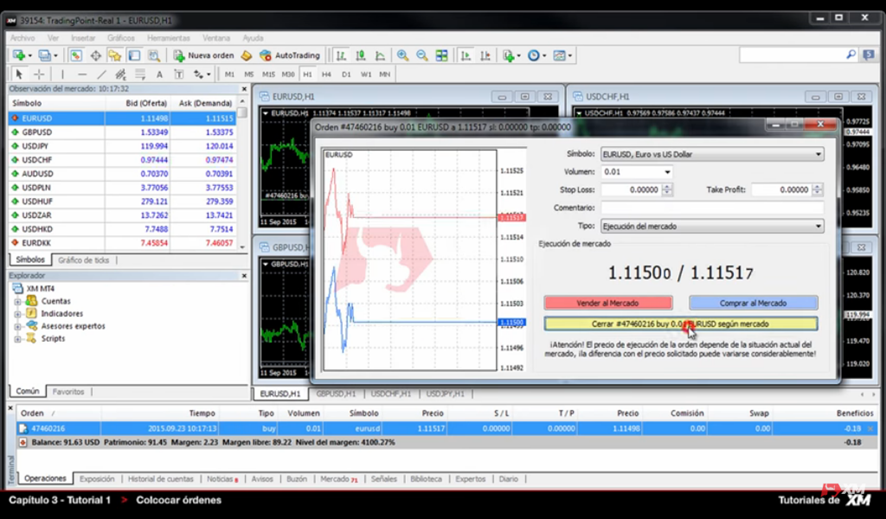Image resolution: width=886 pixels, height=519 pixels.
Task: Open the Strategy Tester magnifier icon
Action: tap(154, 55)
